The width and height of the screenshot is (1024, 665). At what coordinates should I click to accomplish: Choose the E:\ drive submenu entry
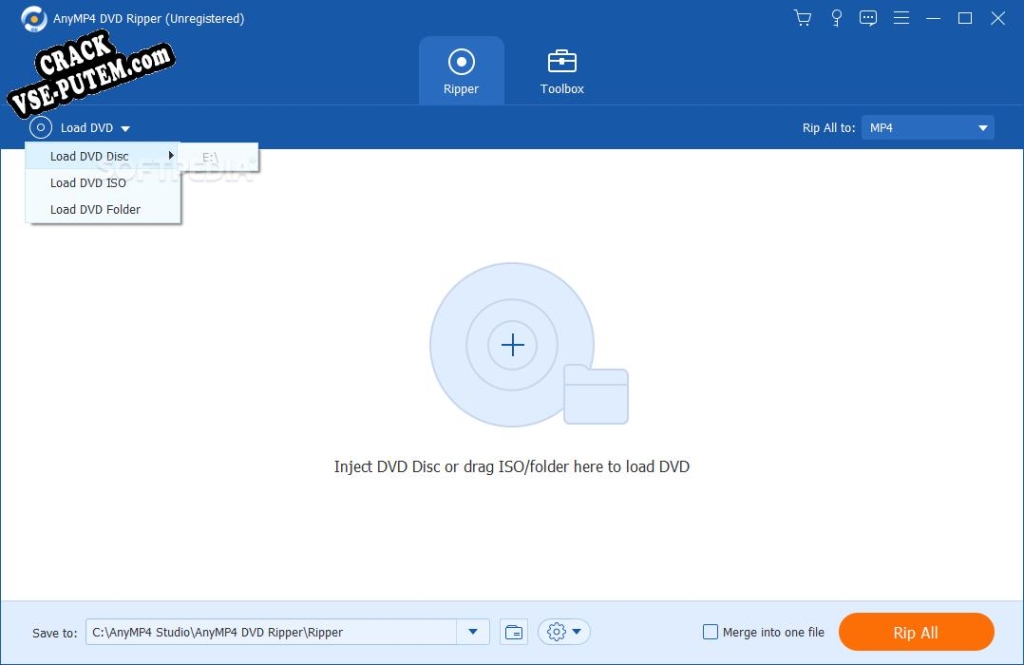point(219,157)
